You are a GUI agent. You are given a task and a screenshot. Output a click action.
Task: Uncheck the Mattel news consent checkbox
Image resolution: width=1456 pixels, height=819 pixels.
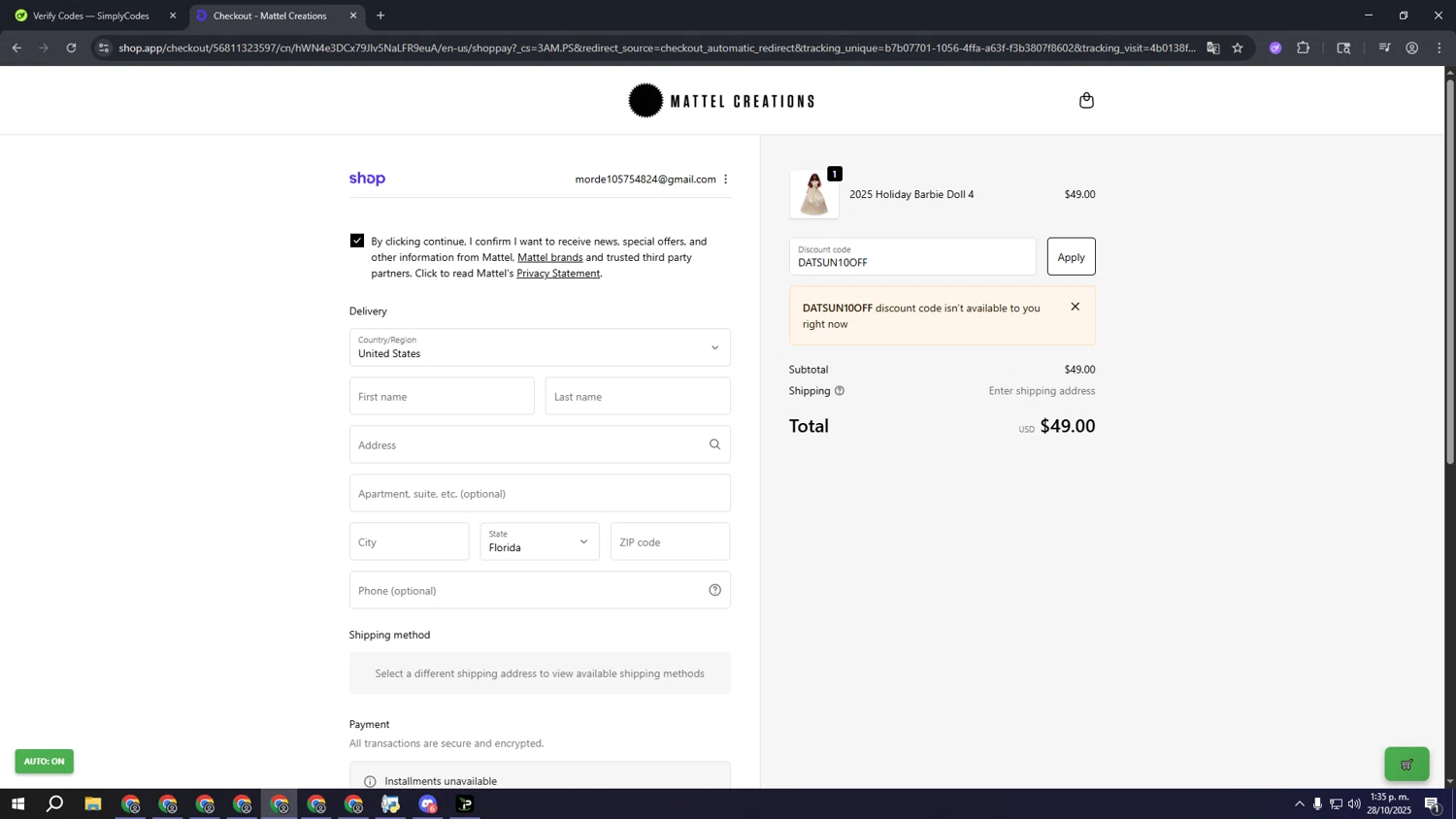coord(357,241)
